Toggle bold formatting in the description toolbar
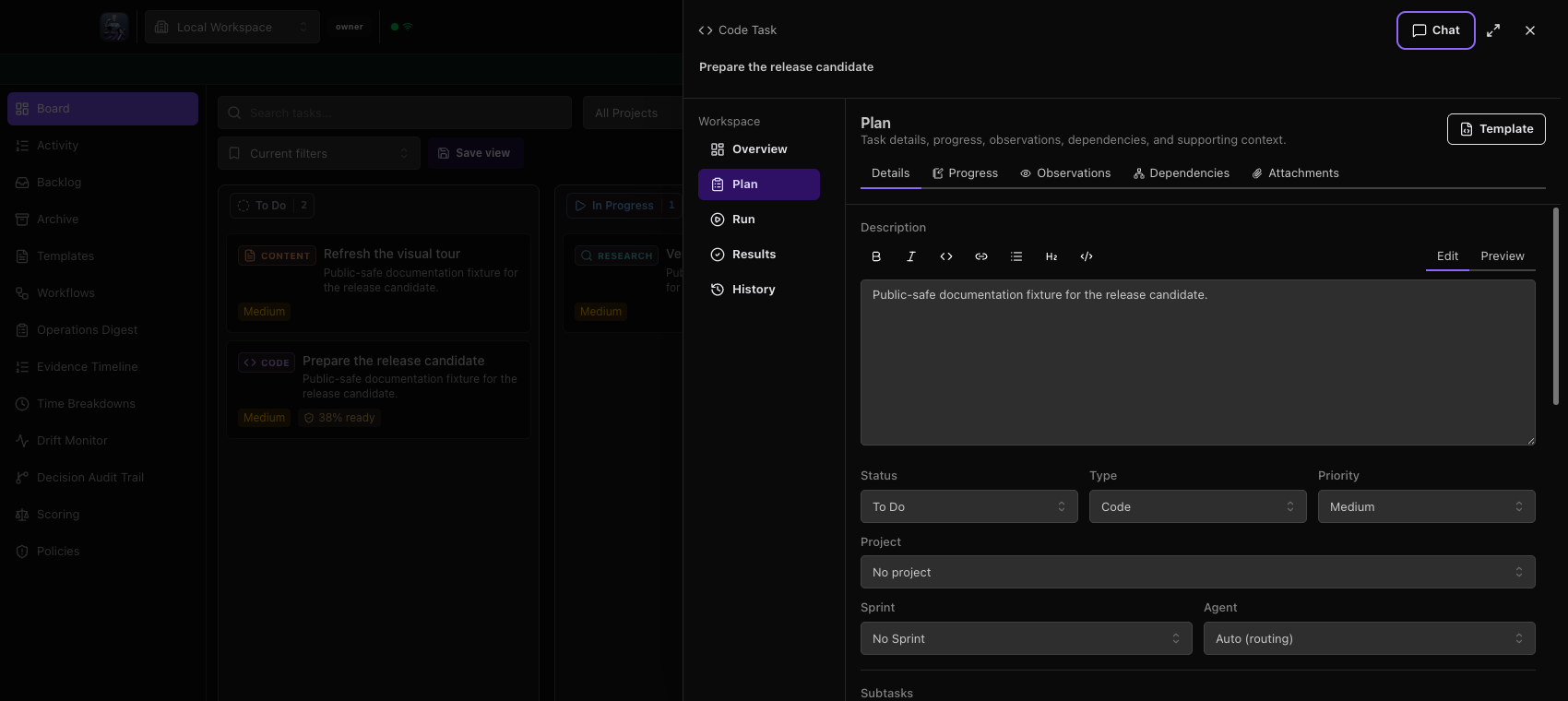This screenshot has height=701, width=1568. click(x=876, y=256)
